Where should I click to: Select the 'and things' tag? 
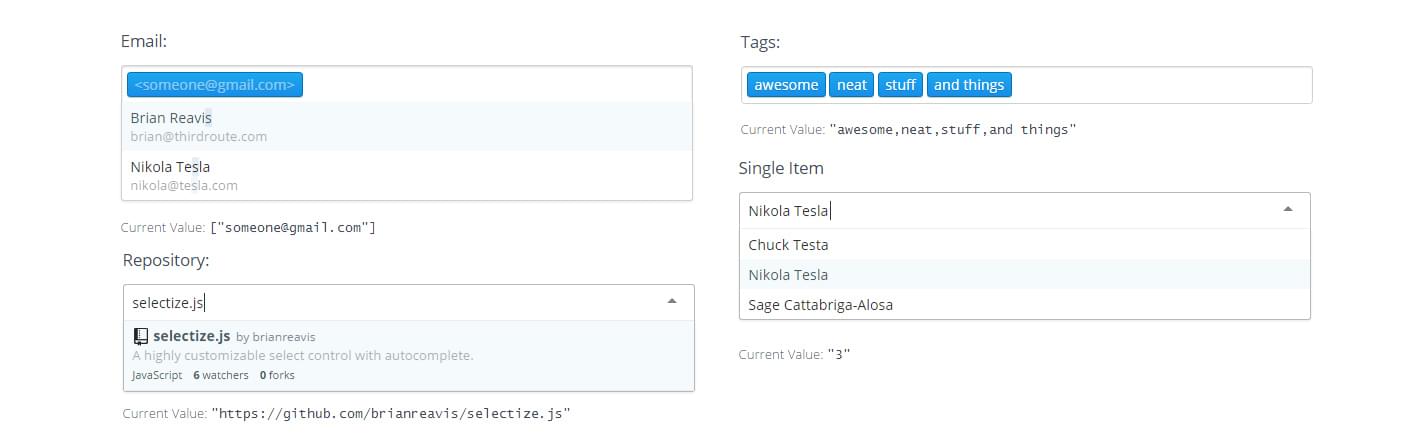(x=968, y=85)
